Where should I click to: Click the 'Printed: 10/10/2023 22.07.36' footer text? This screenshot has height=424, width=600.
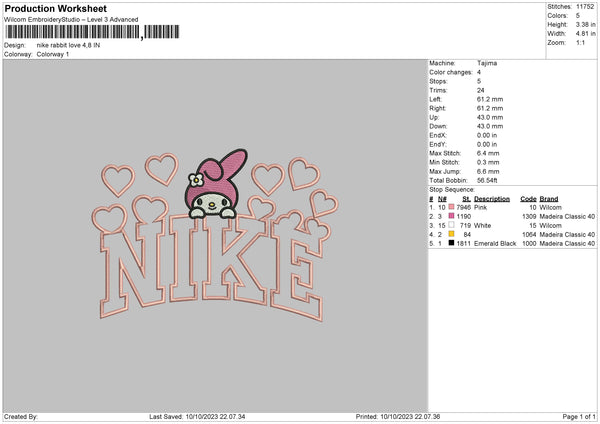[x=398, y=416]
